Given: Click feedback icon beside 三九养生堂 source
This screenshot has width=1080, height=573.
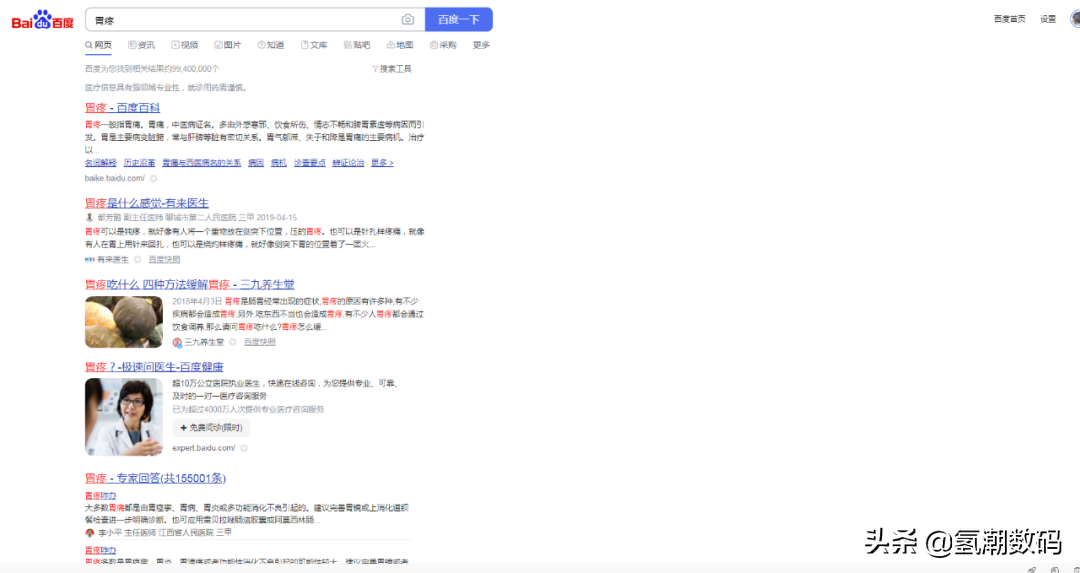Looking at the screenshot, I should (x=233, y=342).
